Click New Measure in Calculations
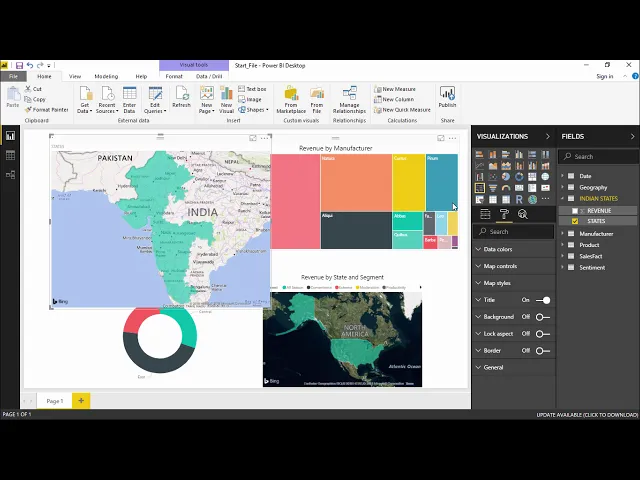The image size is (640, 480). tap(395, 89)
